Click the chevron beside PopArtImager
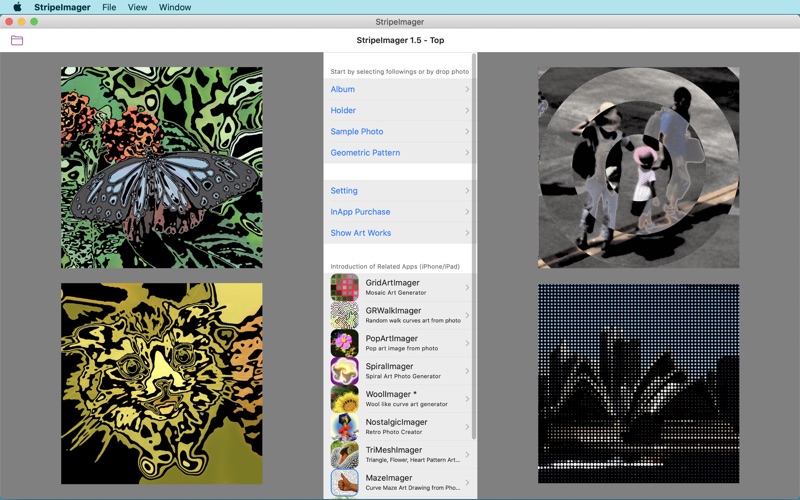This screenshot has width=800, height=500. point(467,343)
